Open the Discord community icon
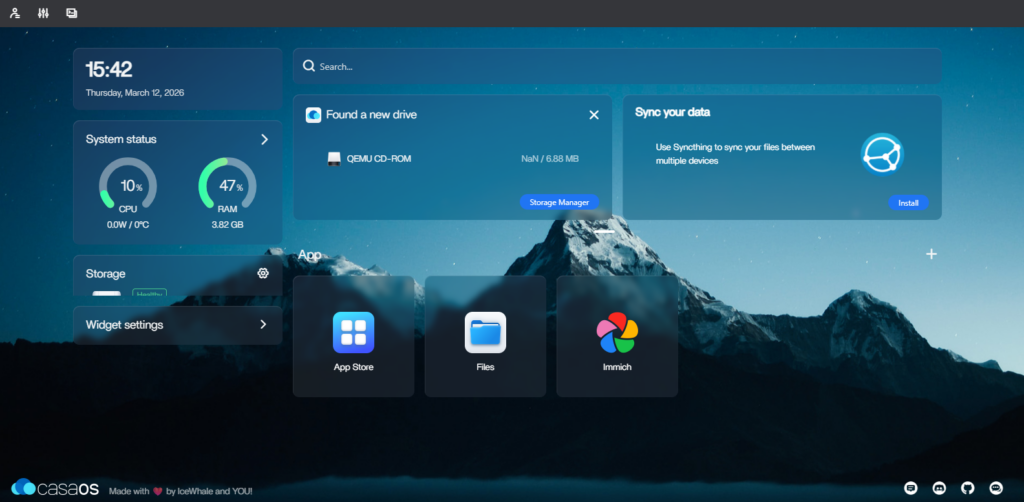 point(939,488)
